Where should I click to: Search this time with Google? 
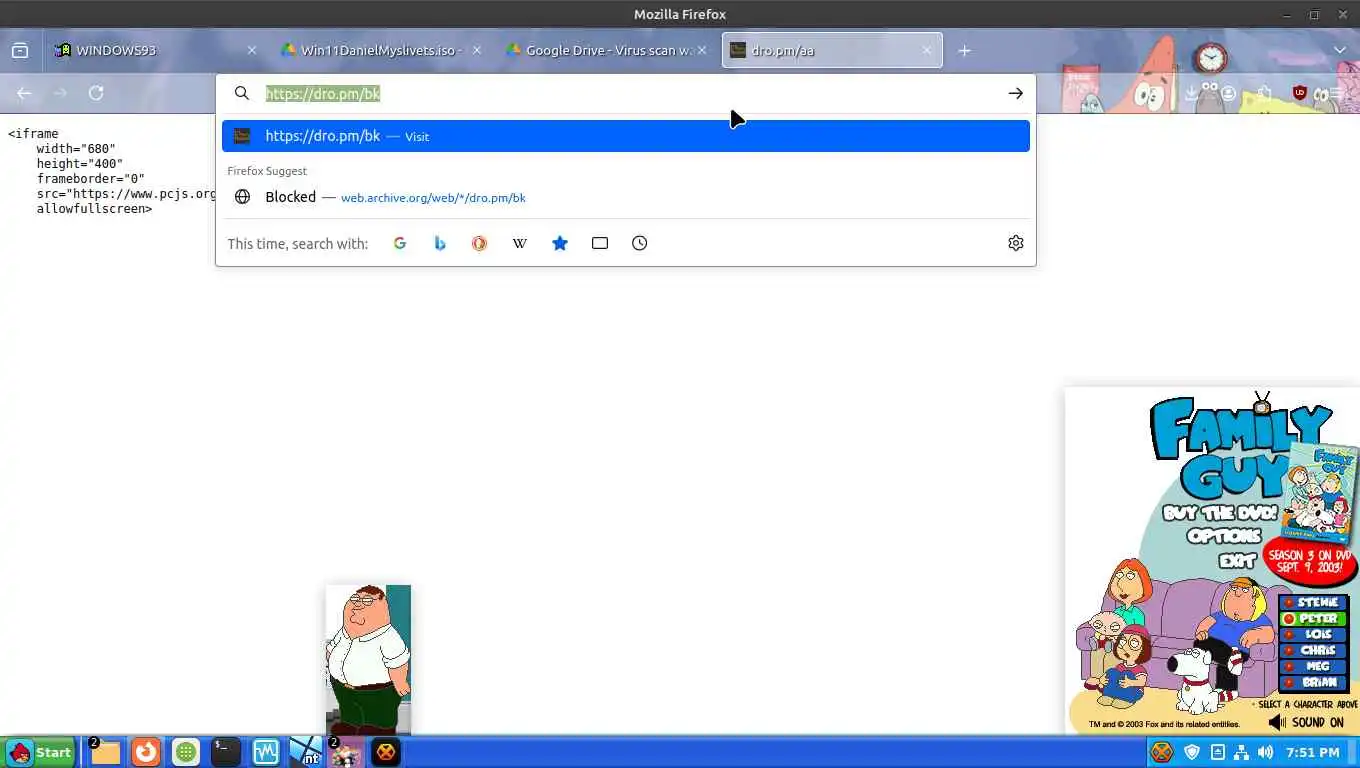pos(400,243)
